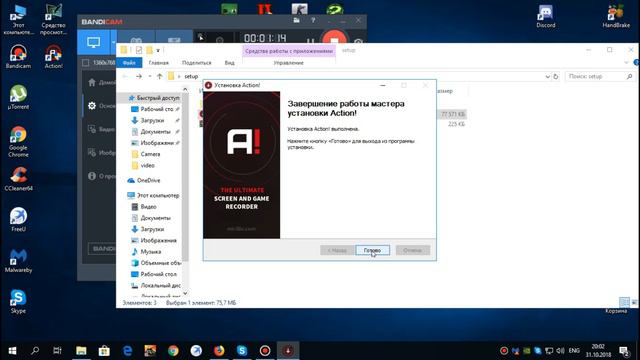Select OneDrive in navigation pane

[x=144, y=180]
